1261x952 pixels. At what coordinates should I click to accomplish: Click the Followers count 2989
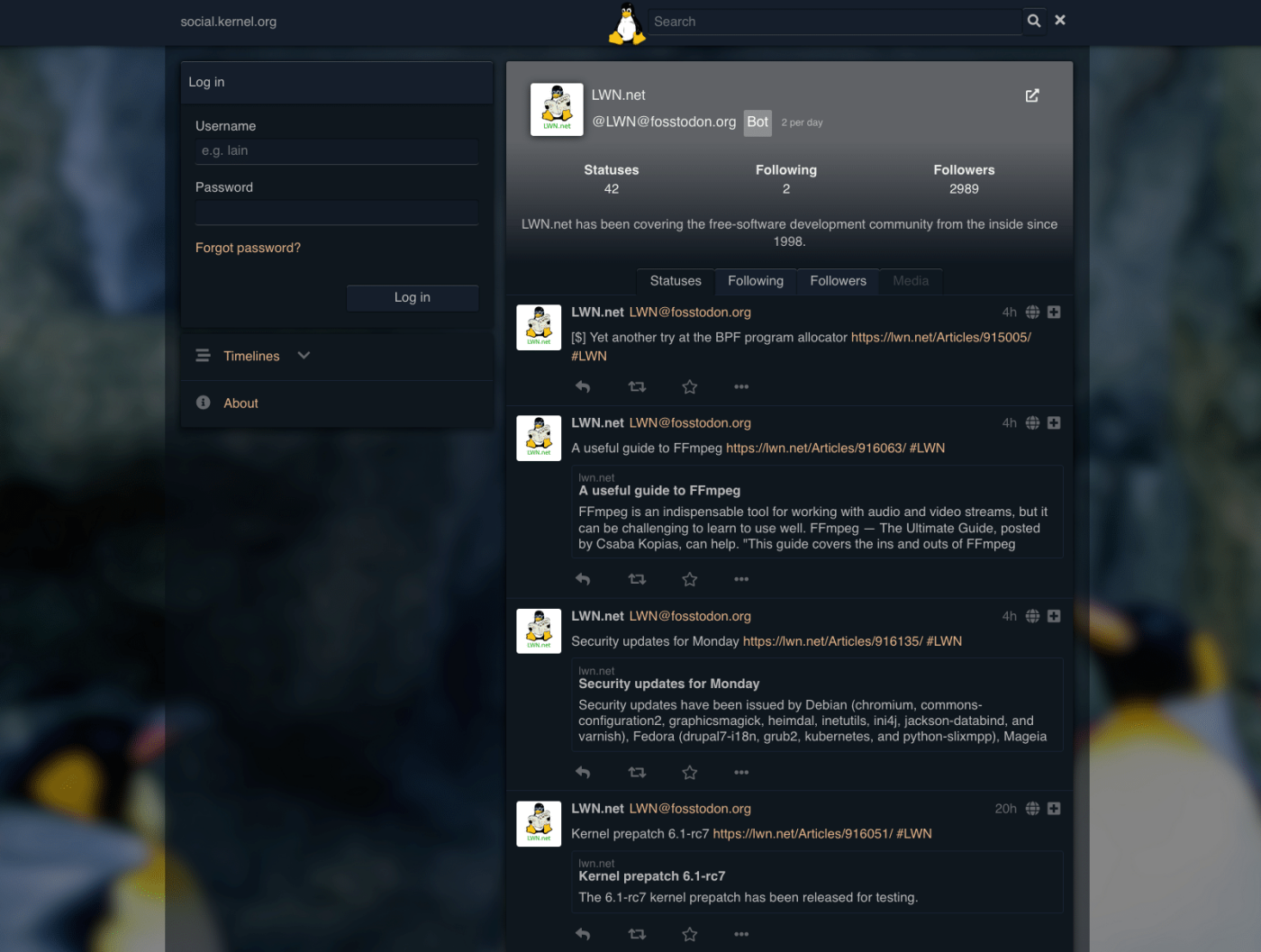tap(964, 189)
